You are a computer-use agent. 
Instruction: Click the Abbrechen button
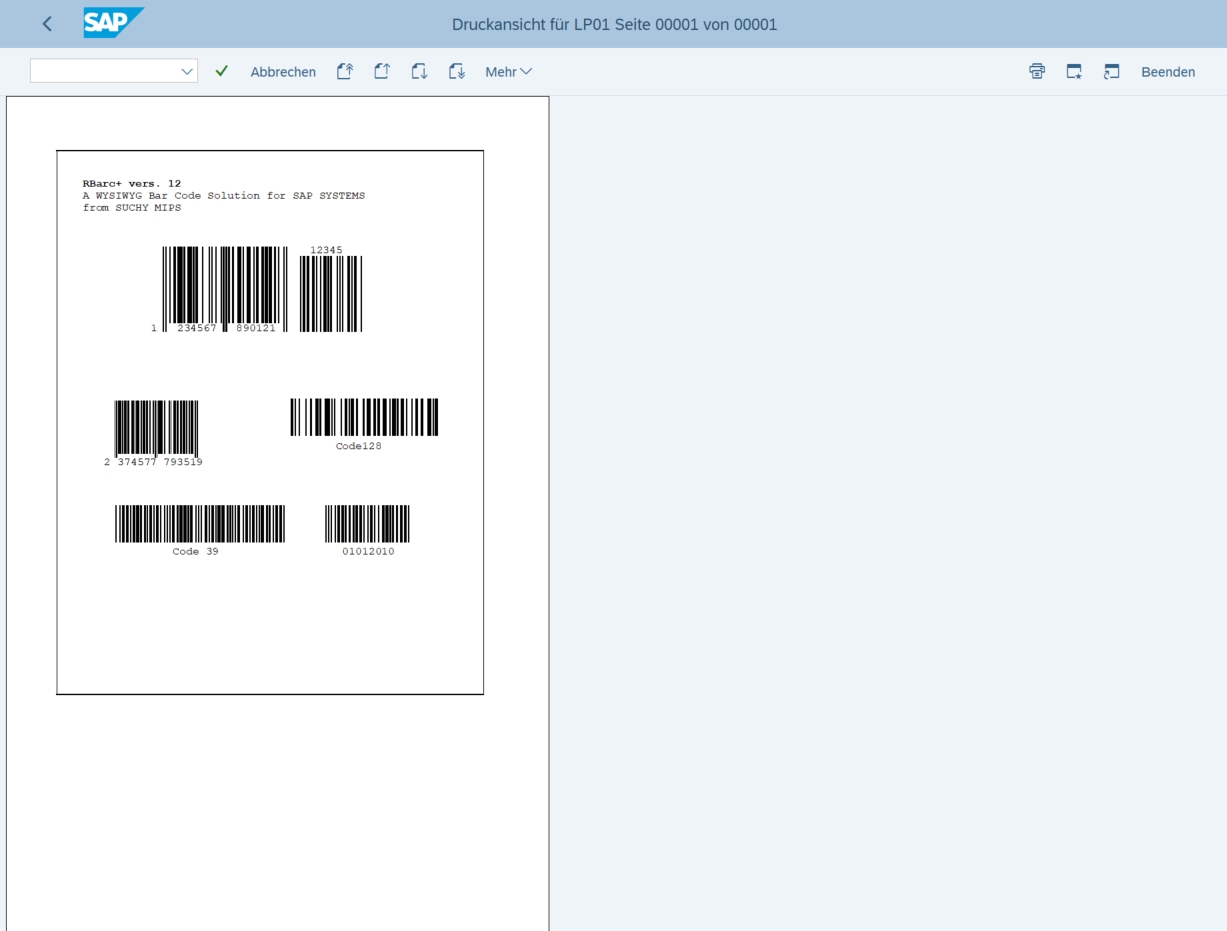click(x=283, y=72)
